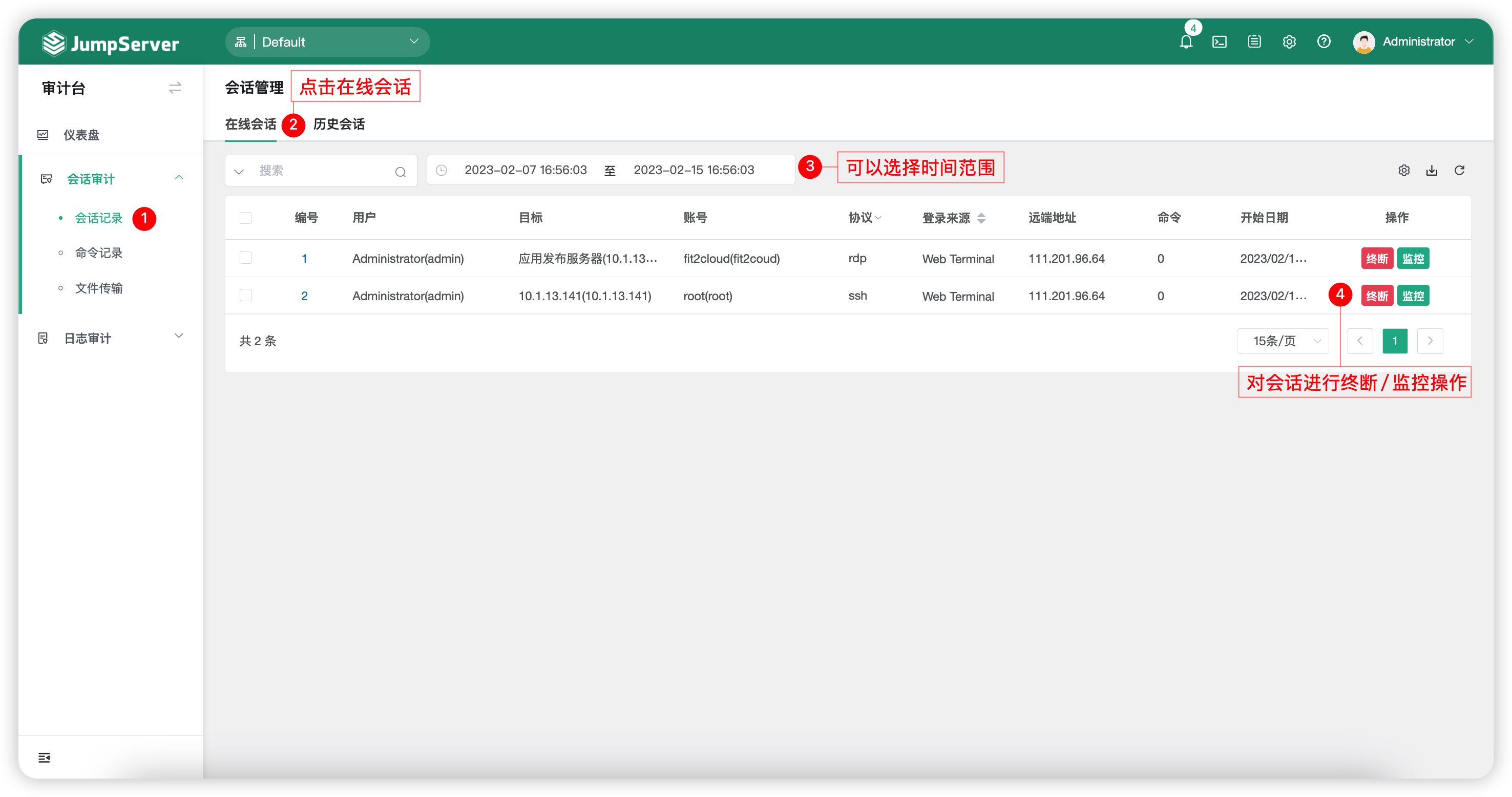The height and width of the screenshot is (797, 1512).
Task: Collapse the sidebar with bottom menu icon
Action: tap(44, 757)
